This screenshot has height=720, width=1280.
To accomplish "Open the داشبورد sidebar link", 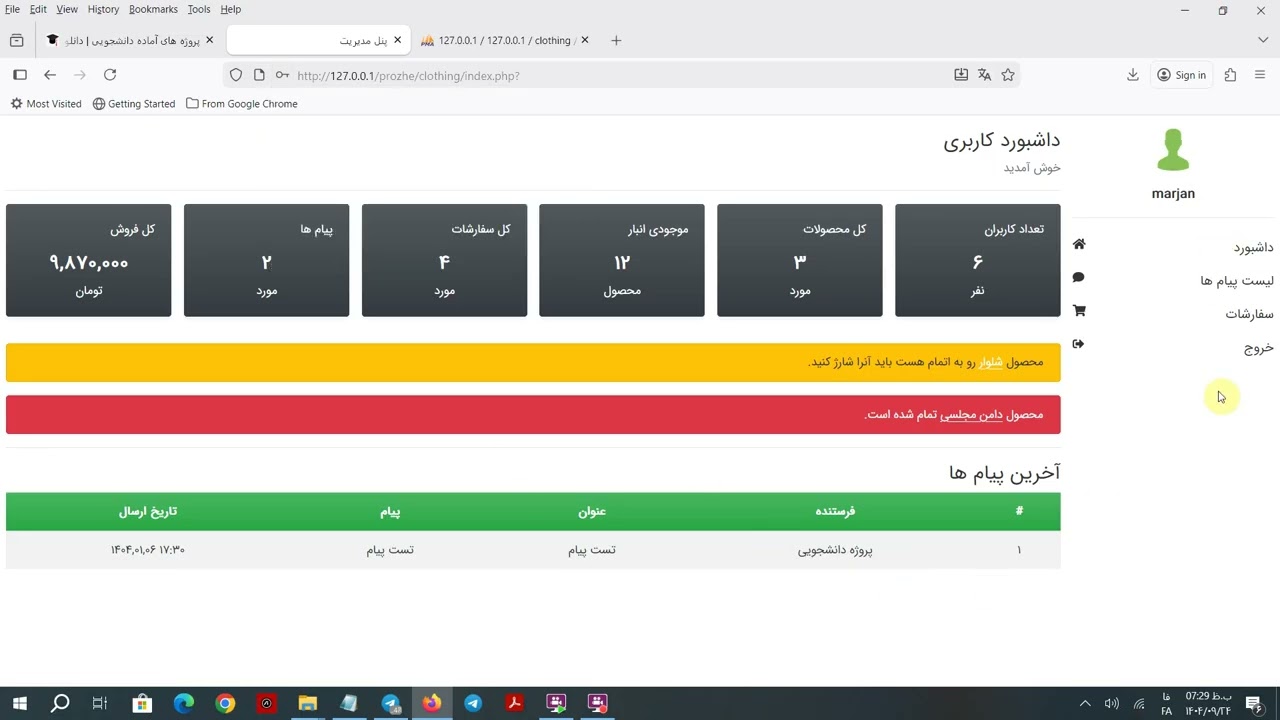I will tap(1253, 247).
